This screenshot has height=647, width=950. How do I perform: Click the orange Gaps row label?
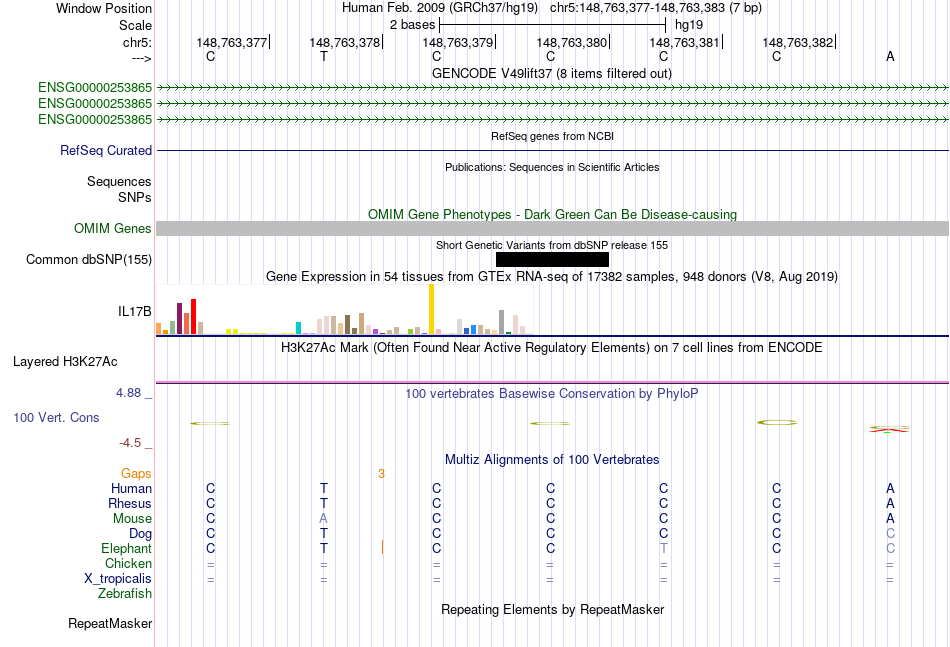pyautogui.click(x=136, y=473)
